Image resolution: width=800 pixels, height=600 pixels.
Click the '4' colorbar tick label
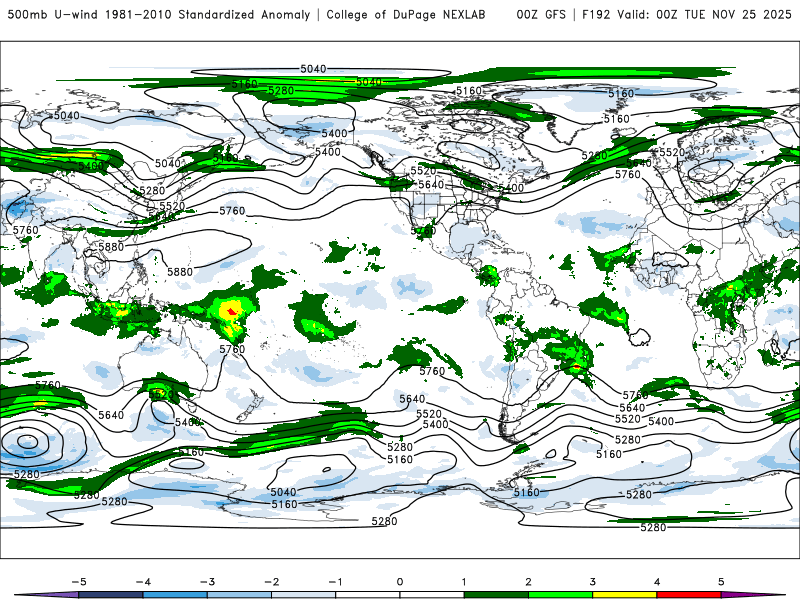click(657, 582)
